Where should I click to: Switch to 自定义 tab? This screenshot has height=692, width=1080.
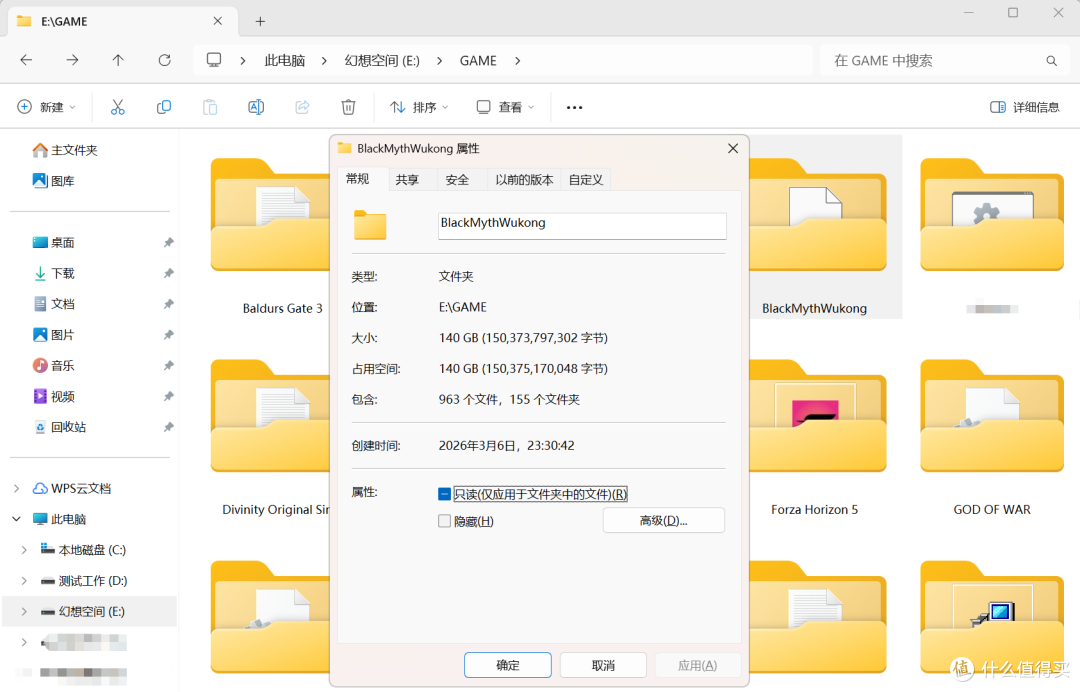tap(586, 180)
